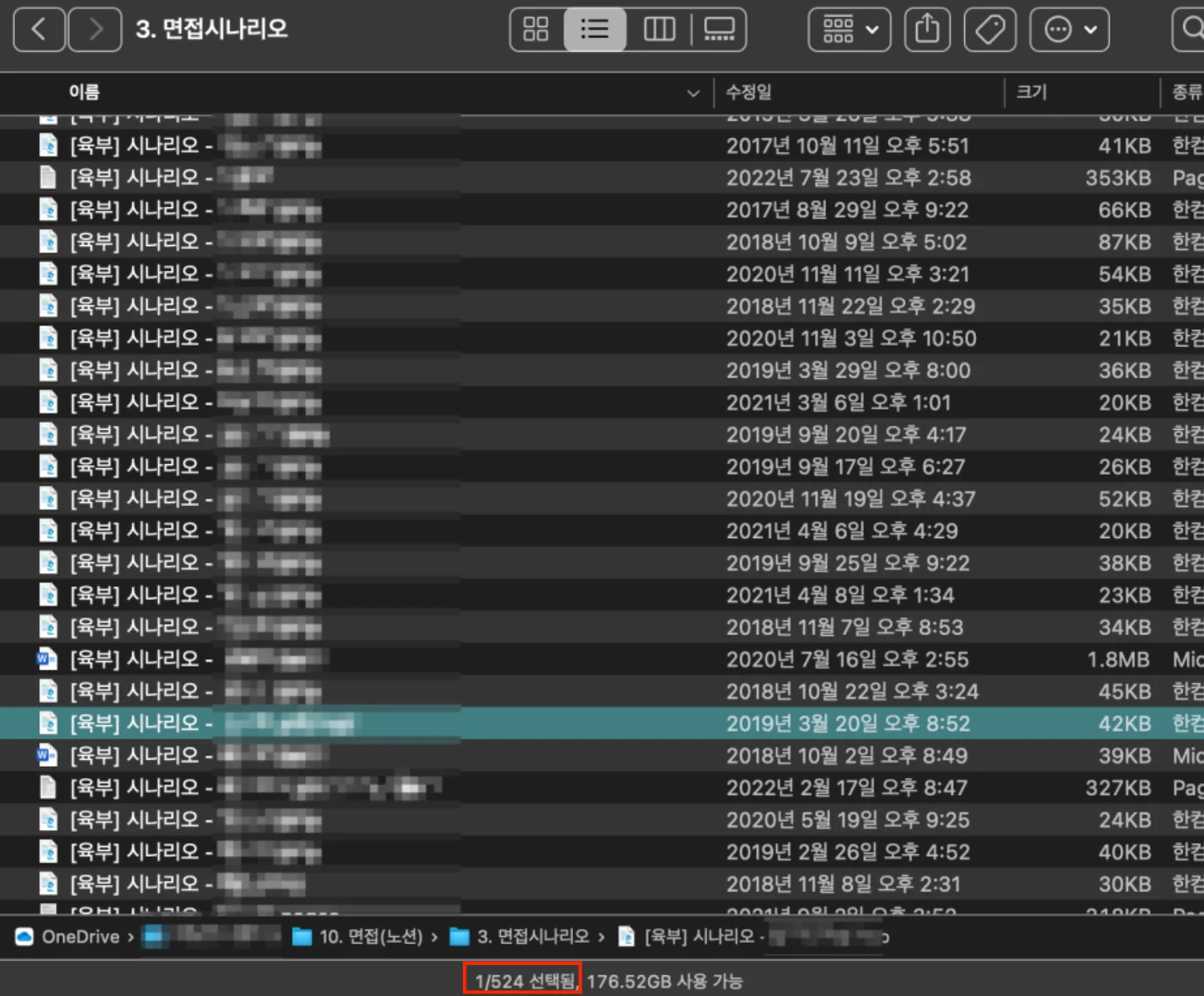Select the file modified 2019년 9월 25일 오후 9:22

(x=602, y=562)
